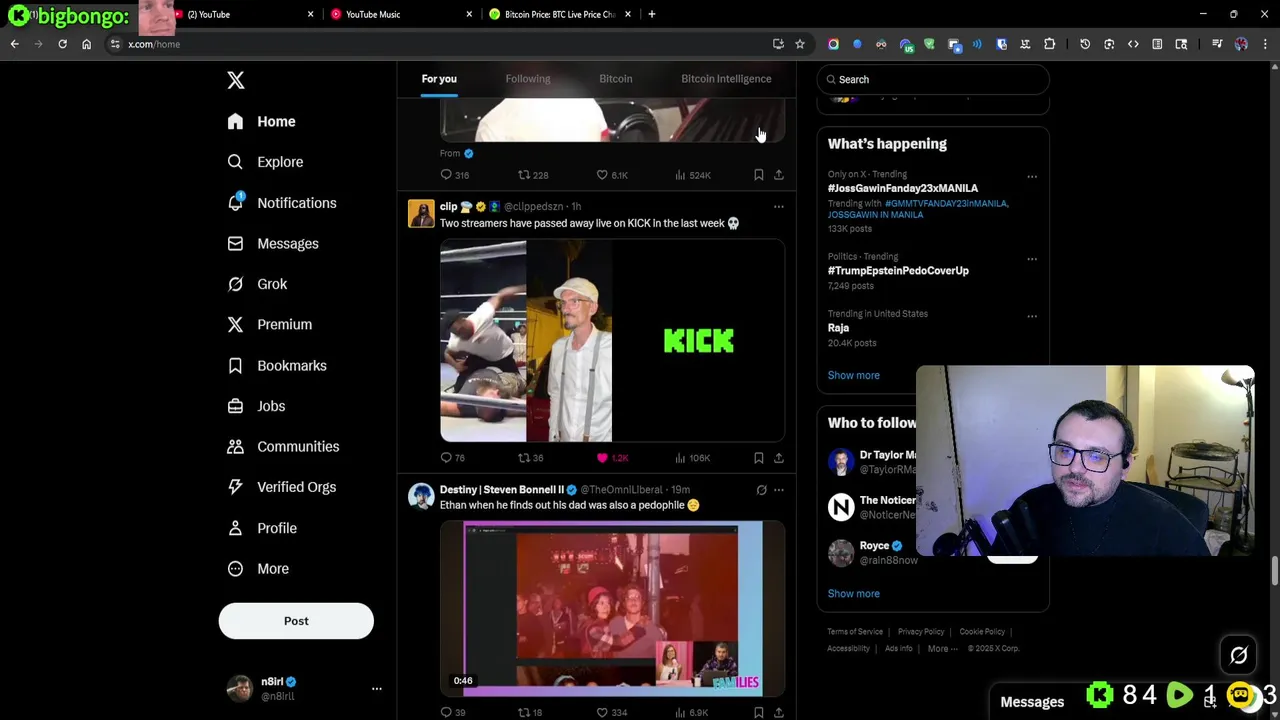Click the Profile person icon

coord(235,528)
